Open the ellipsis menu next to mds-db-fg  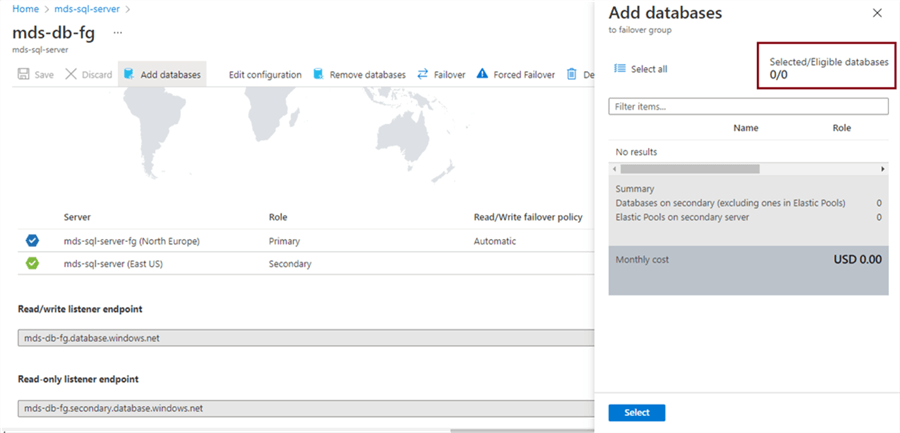tap(118, 33)
